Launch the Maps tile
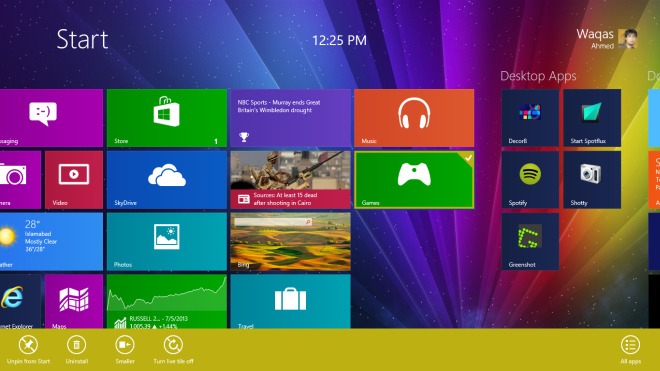Screen dimensions: 660x371 click(x=74, y=301)
